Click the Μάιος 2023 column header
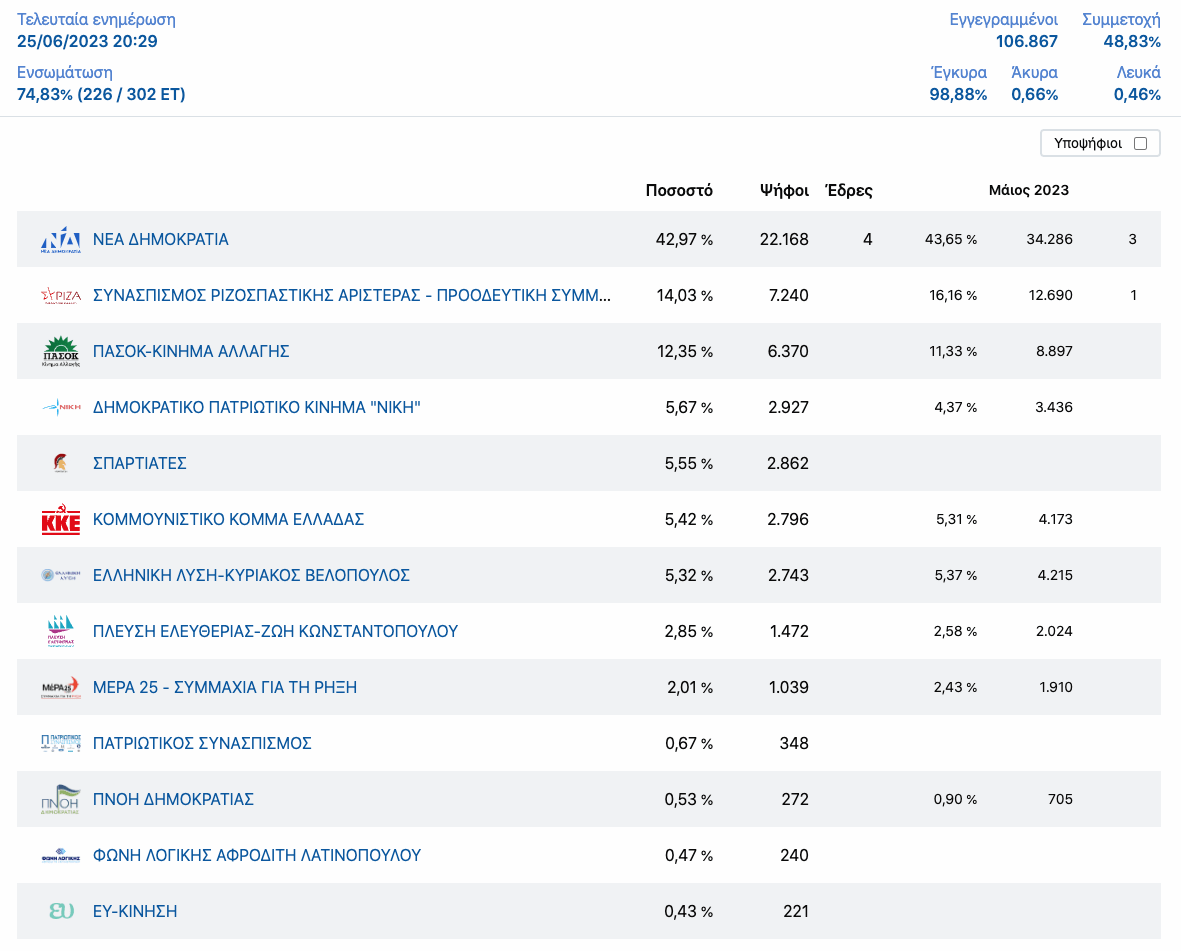 click(x=1029, y=191)
